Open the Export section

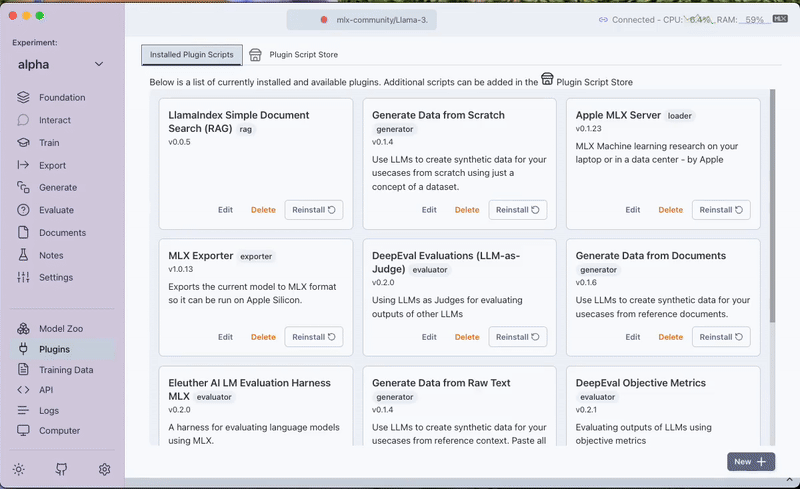click(x=52, y=166)
